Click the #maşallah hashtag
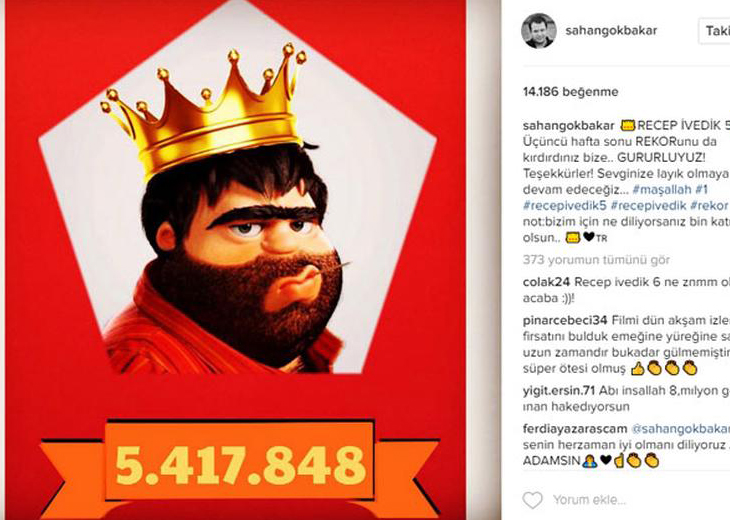This screenshot has width=730, height=520. tap(662, 189)
